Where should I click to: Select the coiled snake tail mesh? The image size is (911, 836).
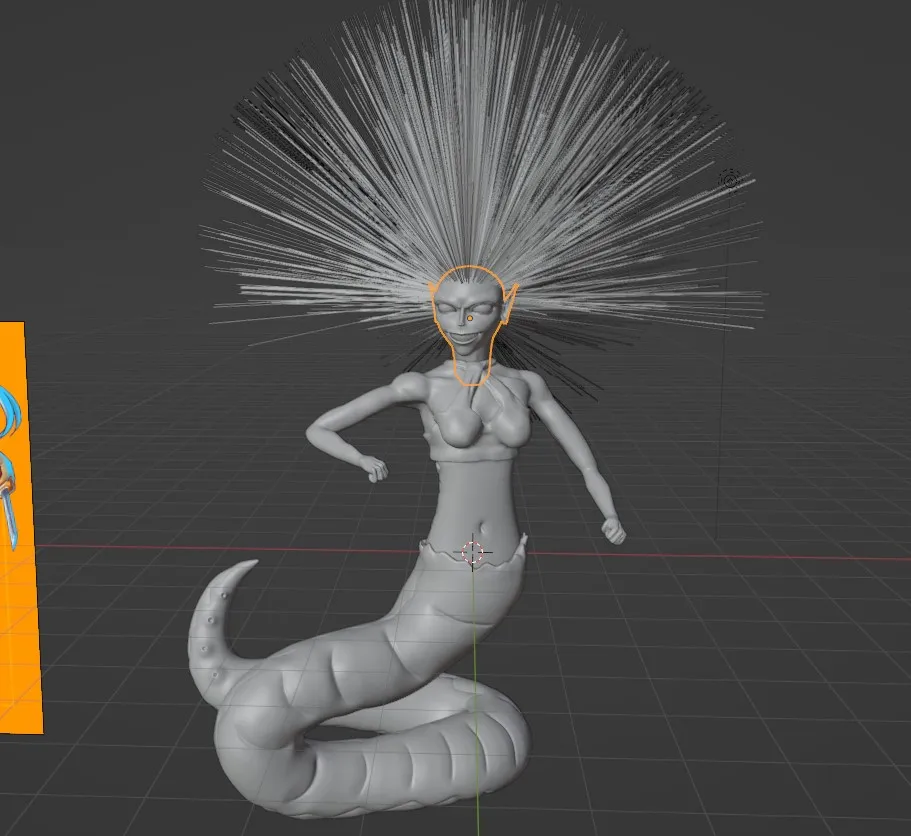pos(358,675)
